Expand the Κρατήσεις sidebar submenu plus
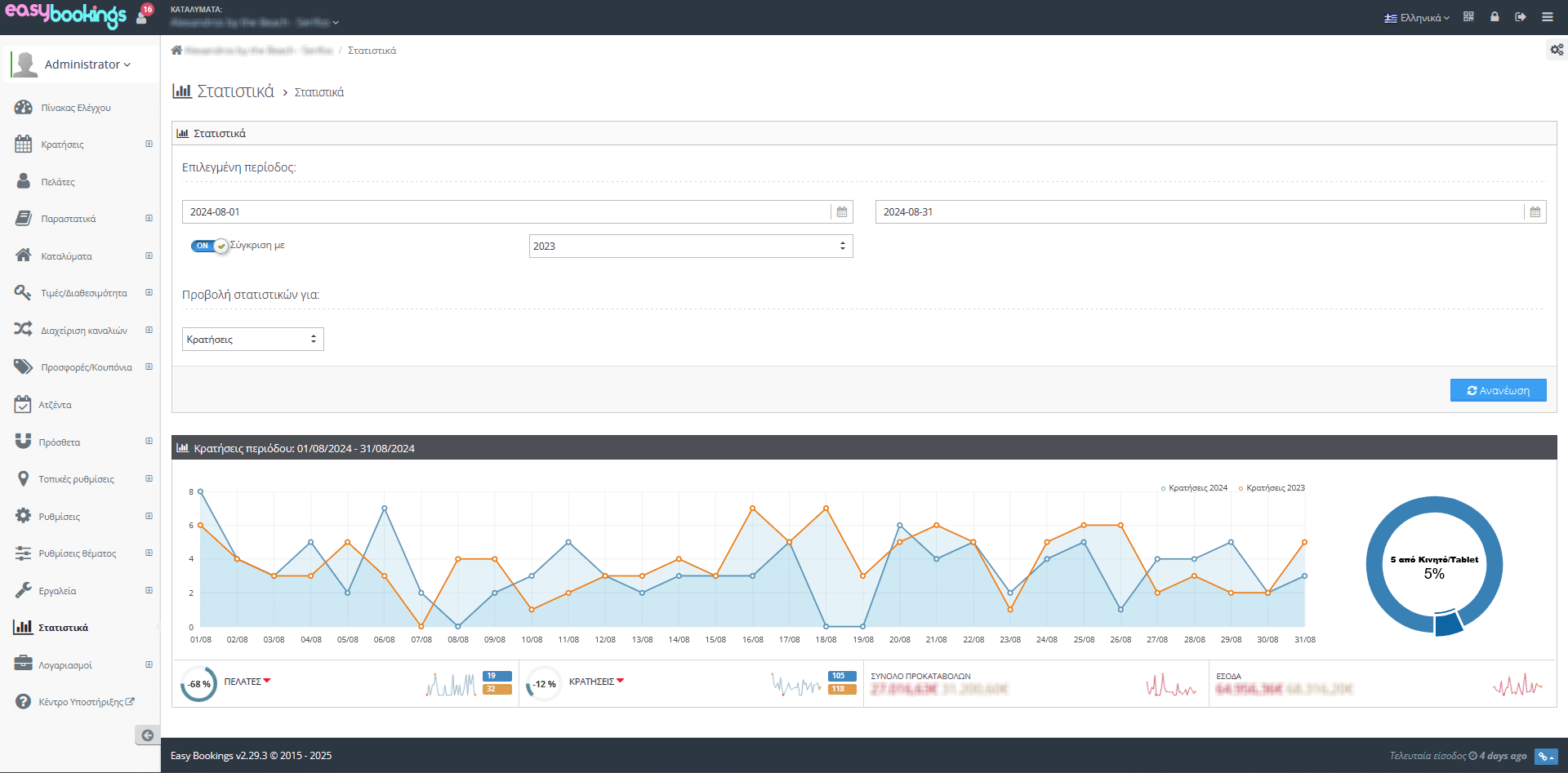 [x=149, y=144]
